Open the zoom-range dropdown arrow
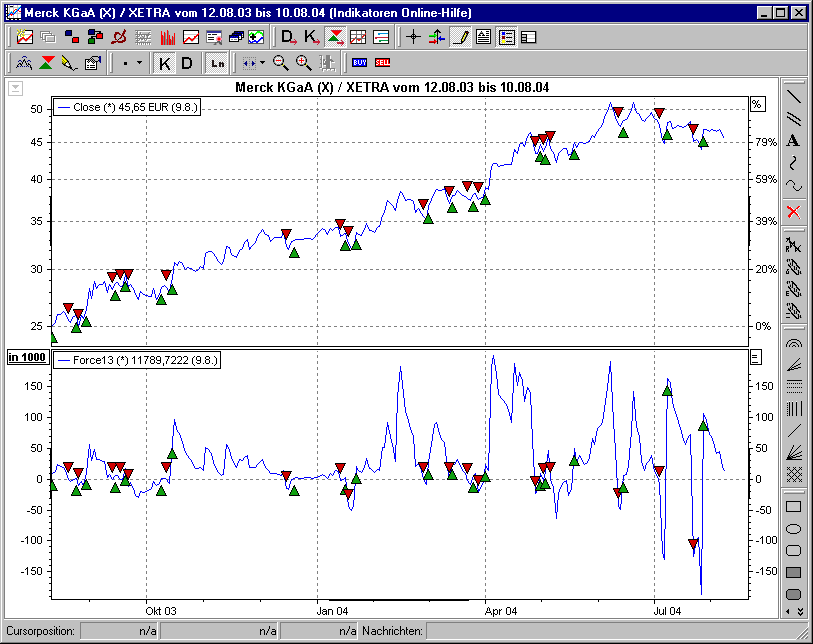Screen dimensions: 813x644 point(262,61)
